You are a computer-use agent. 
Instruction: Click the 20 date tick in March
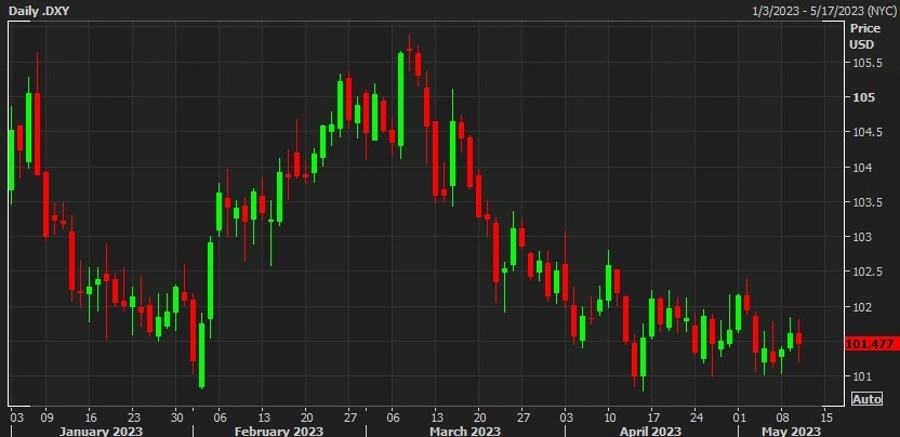pyautogui.click(x=479, y=417)
